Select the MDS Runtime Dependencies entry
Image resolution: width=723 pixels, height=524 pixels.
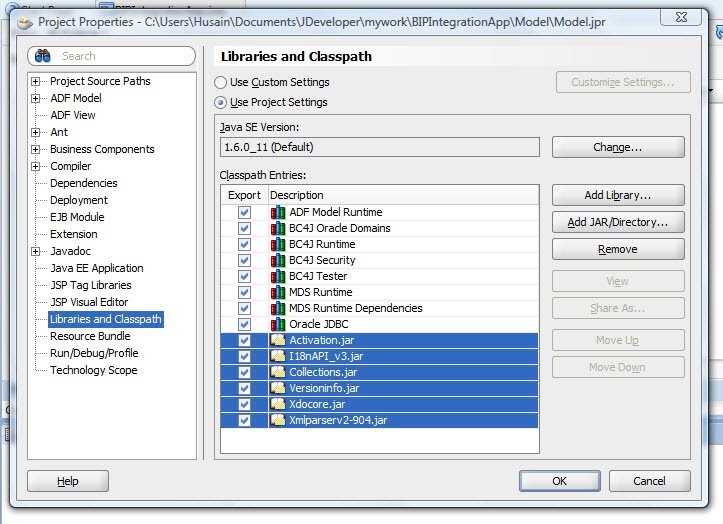click(379, 308)
